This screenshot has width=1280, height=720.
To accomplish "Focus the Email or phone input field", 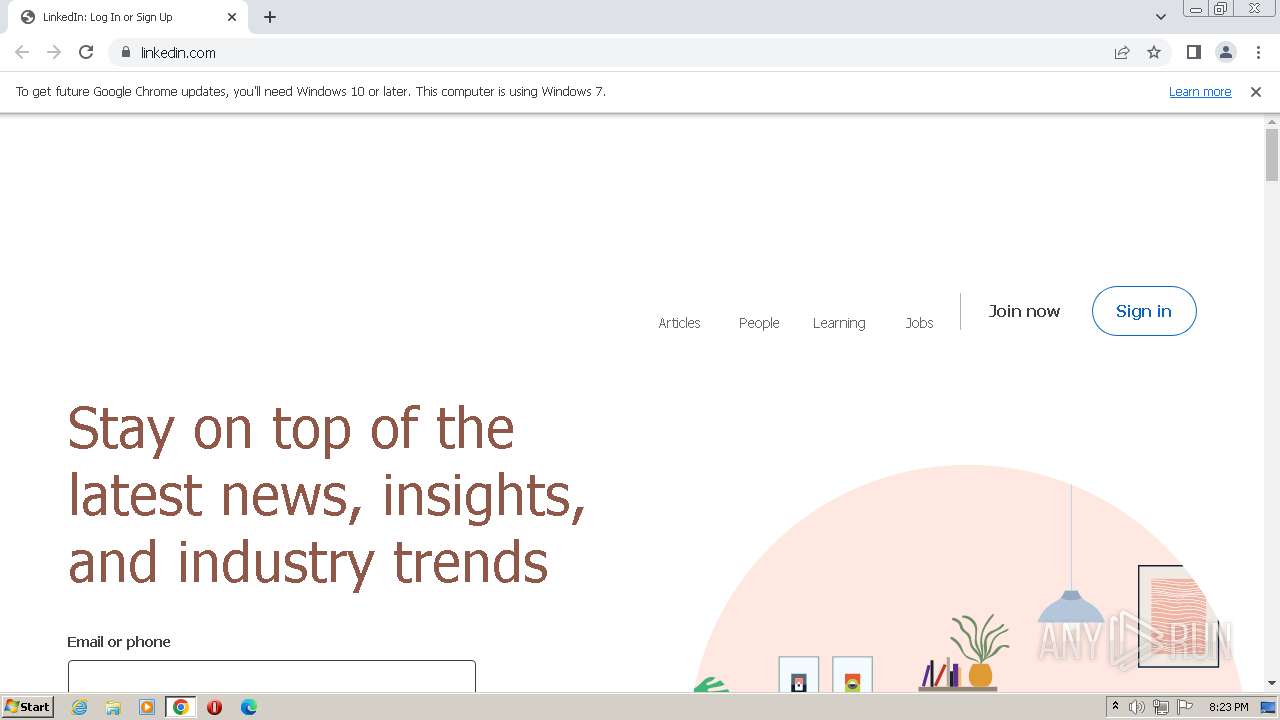I will click(x=272, y=676).
